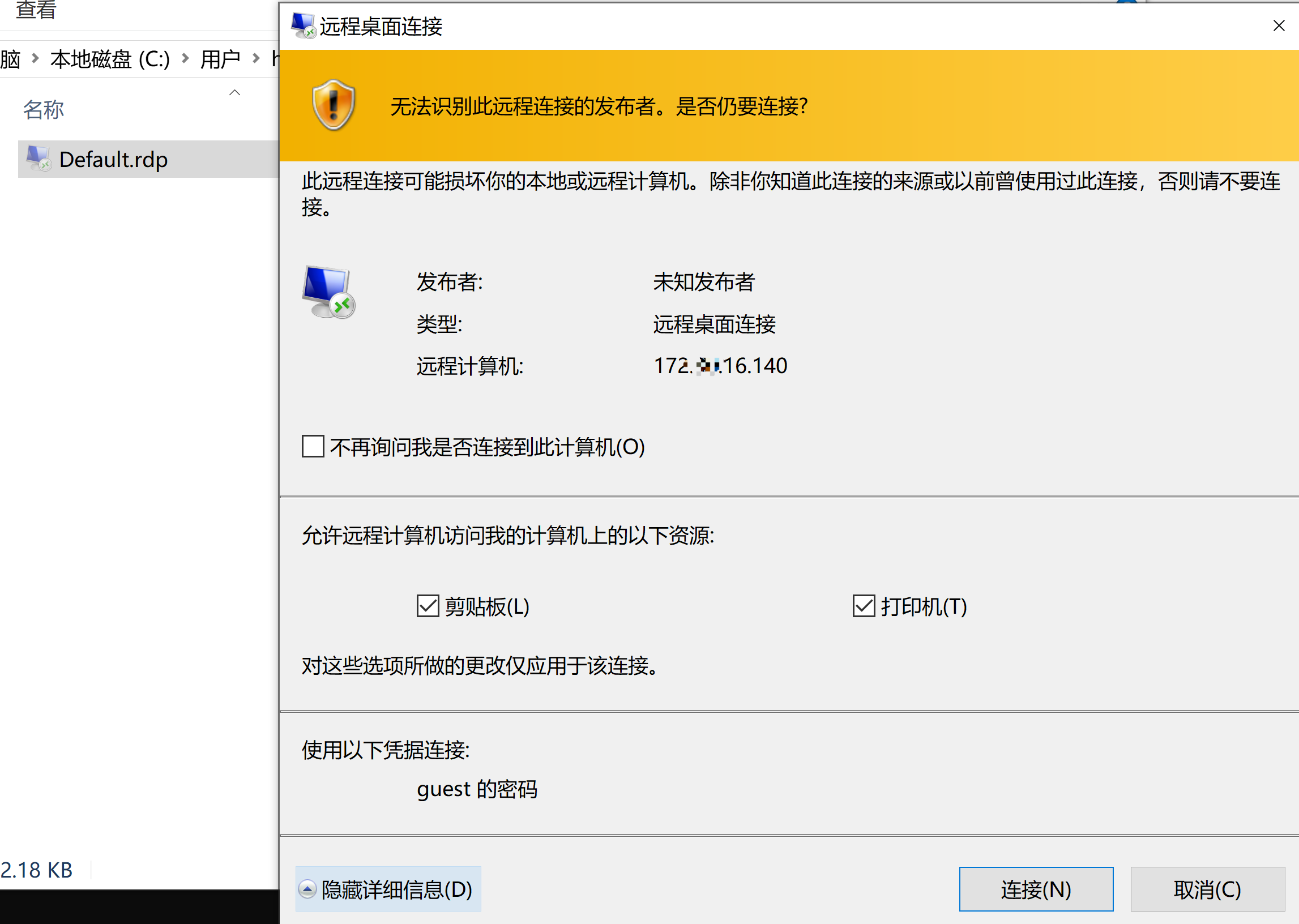The image size is (1299, 924).
Task: Collapse details via 隐藏详细信息(D)
Action: click(396, 889)
